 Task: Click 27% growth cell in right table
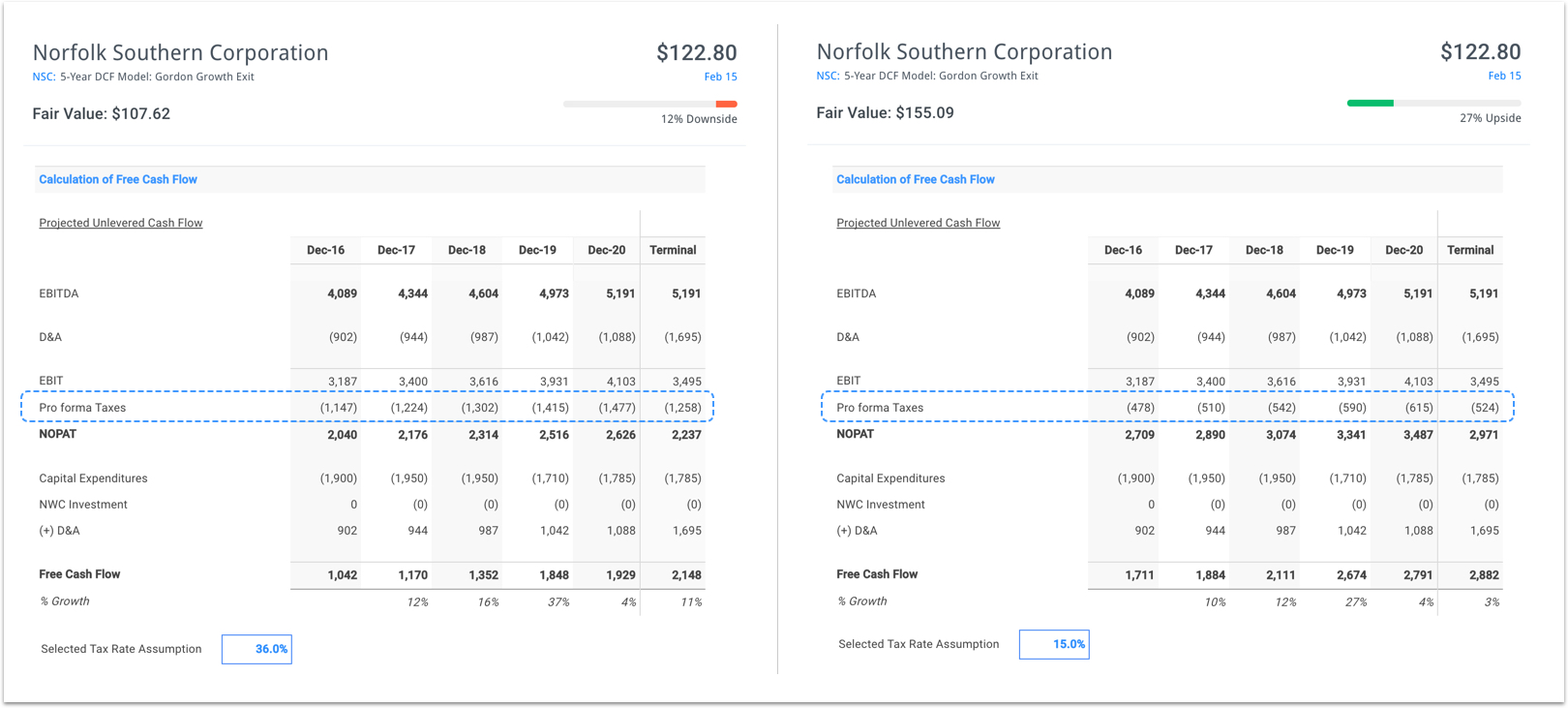click(1356, 602)
